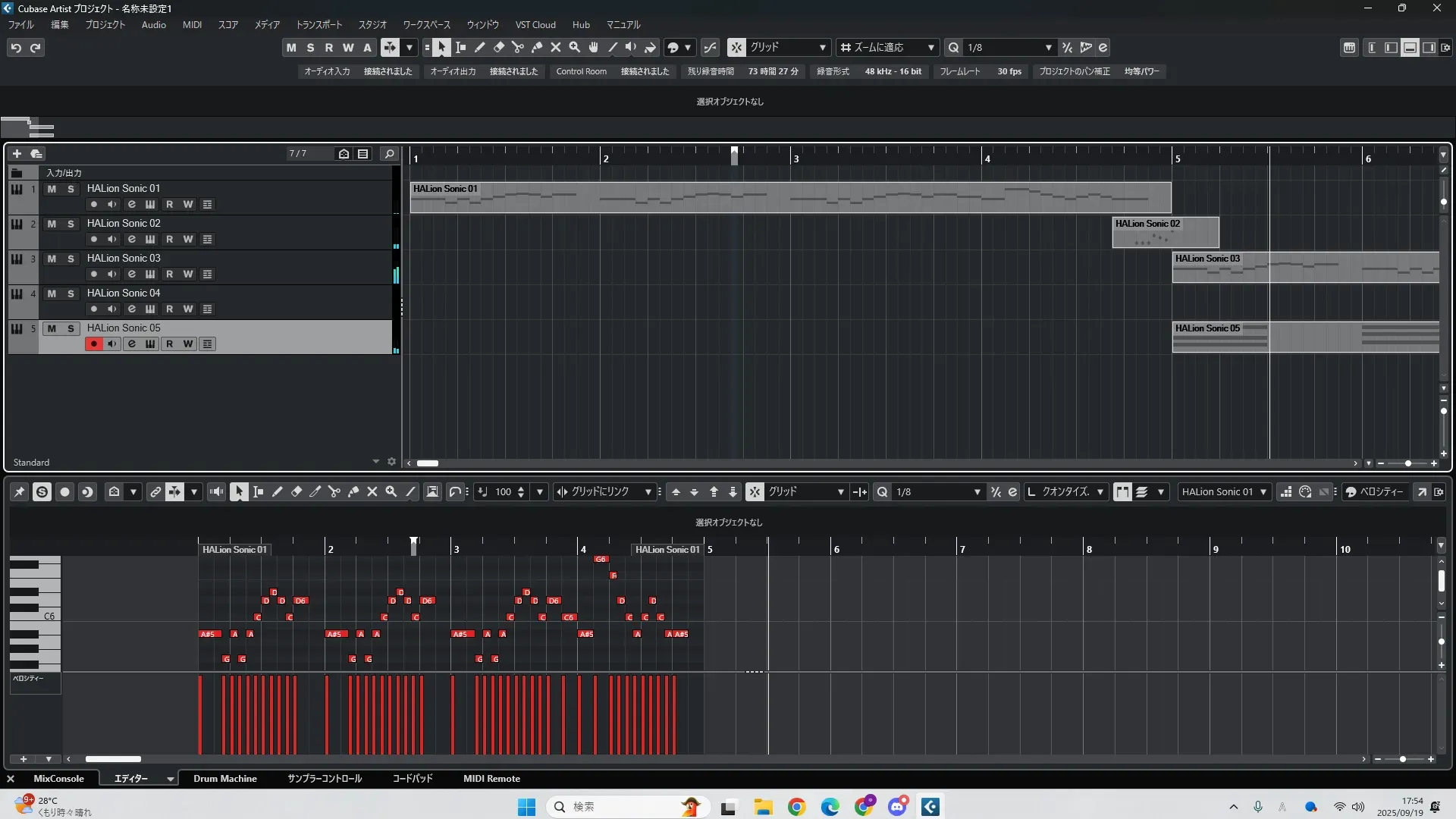Switch to the MixConsole tab
The width and height of the screenshot is (1456, 819).
58,779
